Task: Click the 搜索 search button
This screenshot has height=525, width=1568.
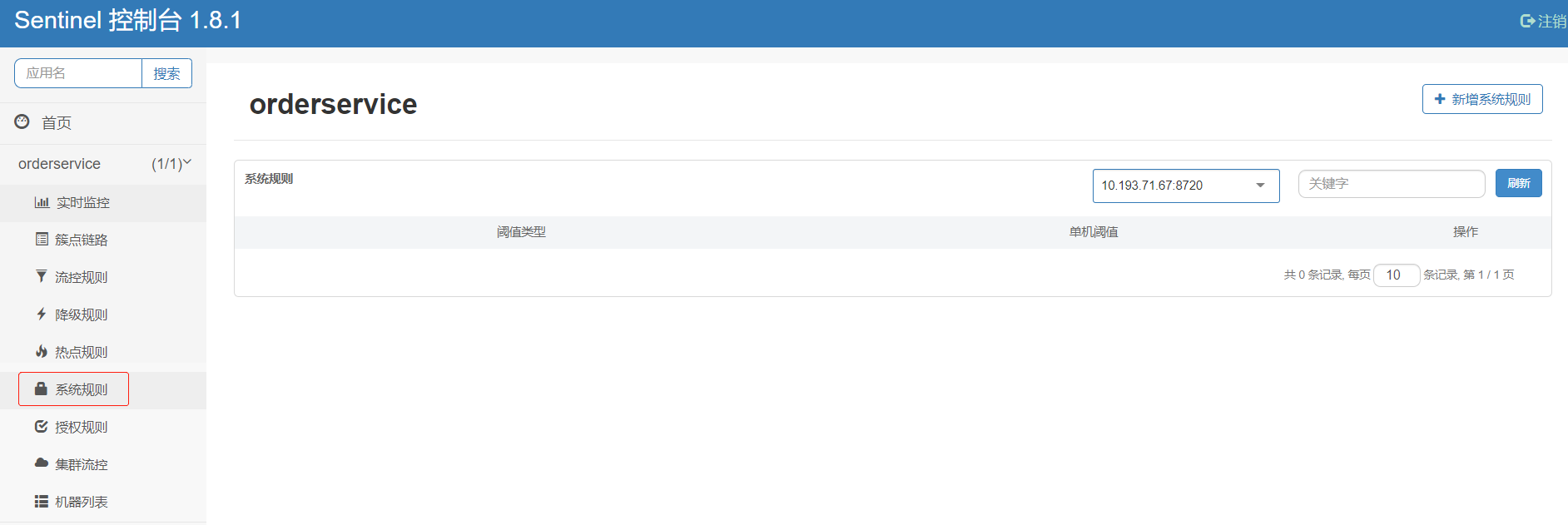Action: 166,73
